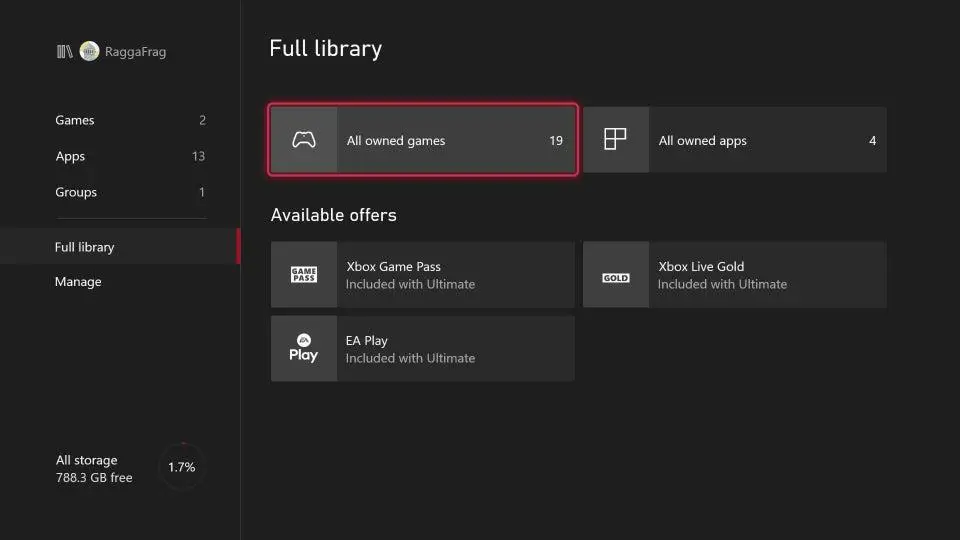Click the Available offers heading
960x540 pixels.
pyautogui.click(x=334, y=215)
